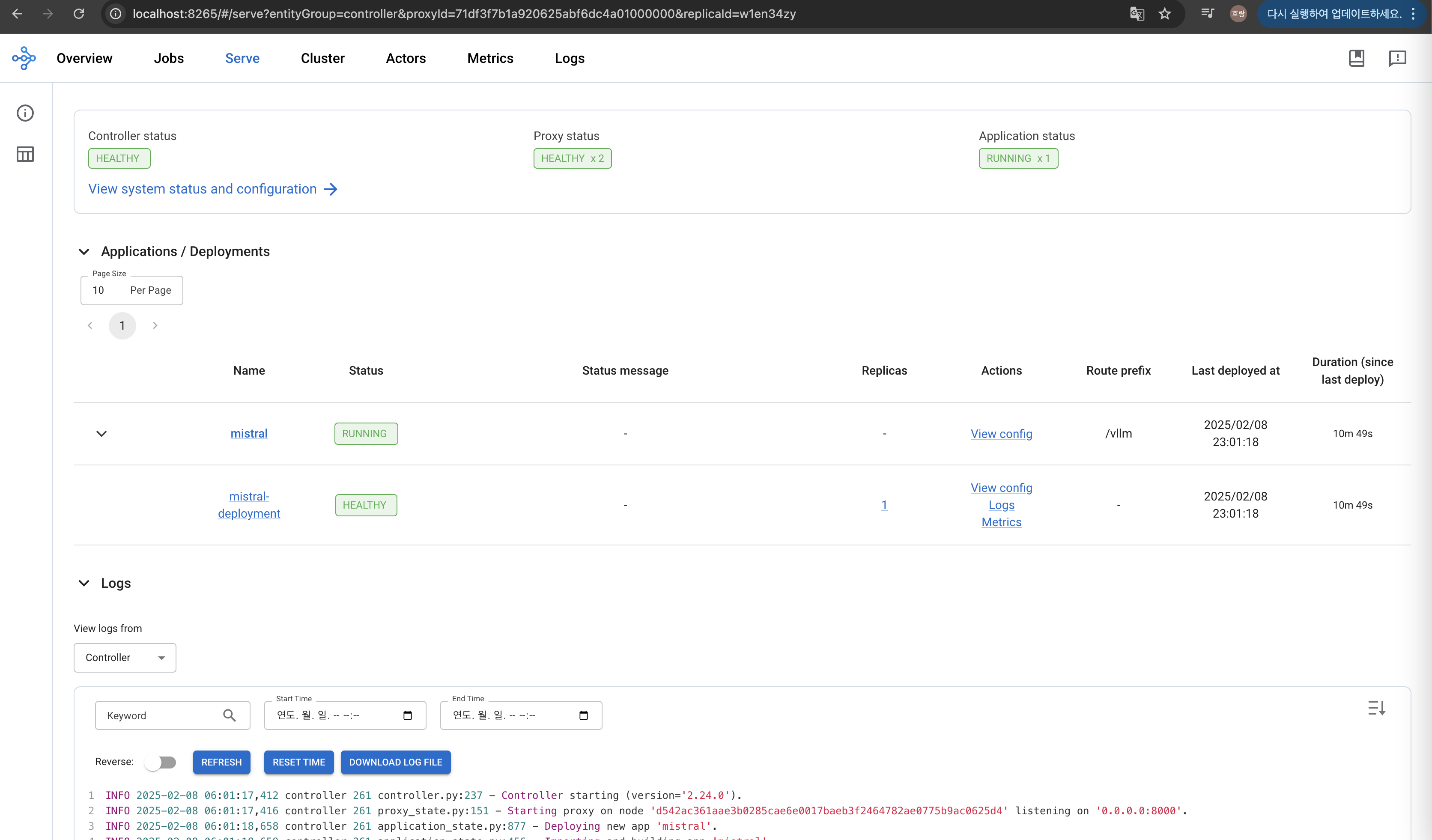Open the Page Size dropdown

coord(131,290)
